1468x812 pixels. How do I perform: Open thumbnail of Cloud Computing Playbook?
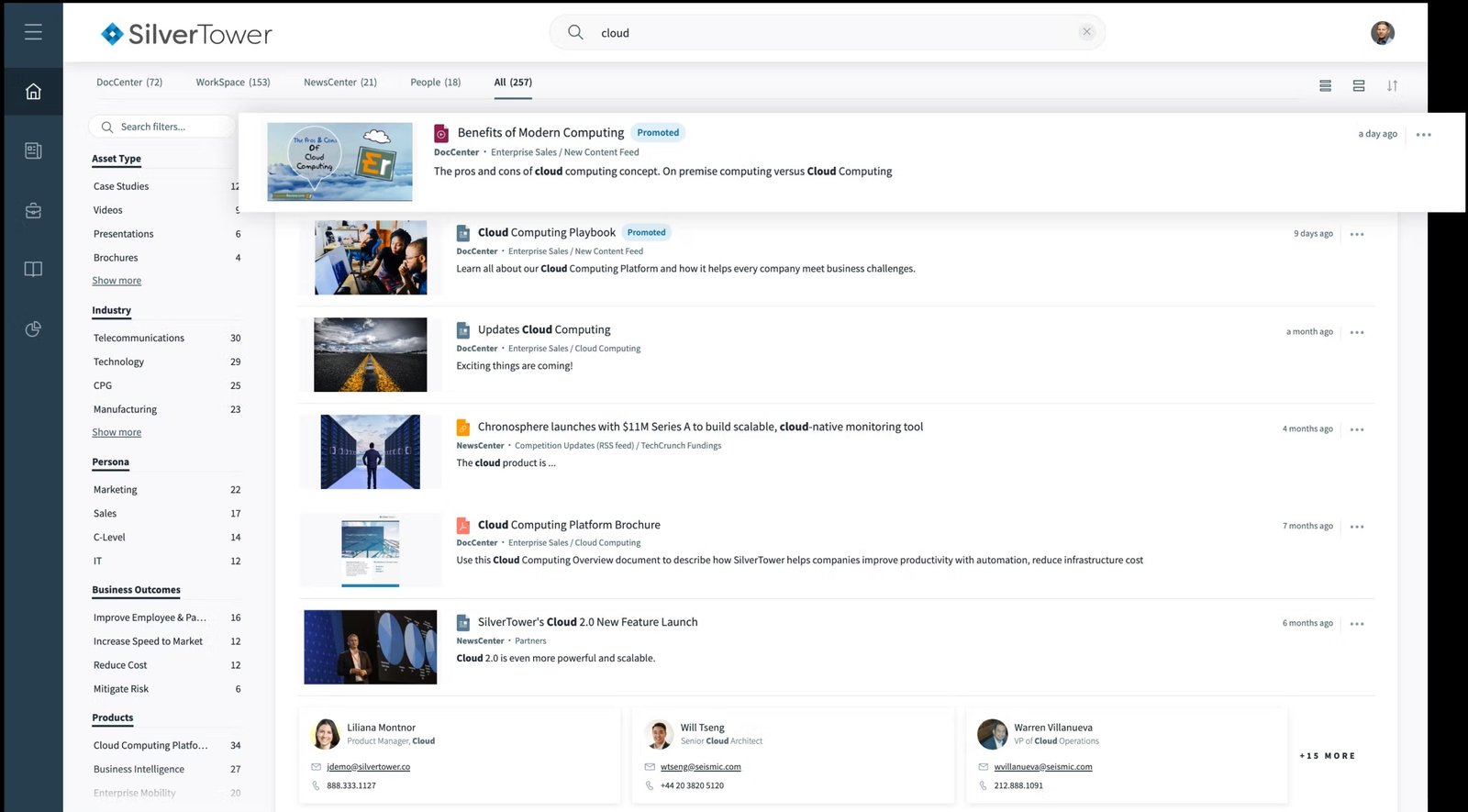click(371, 258)
